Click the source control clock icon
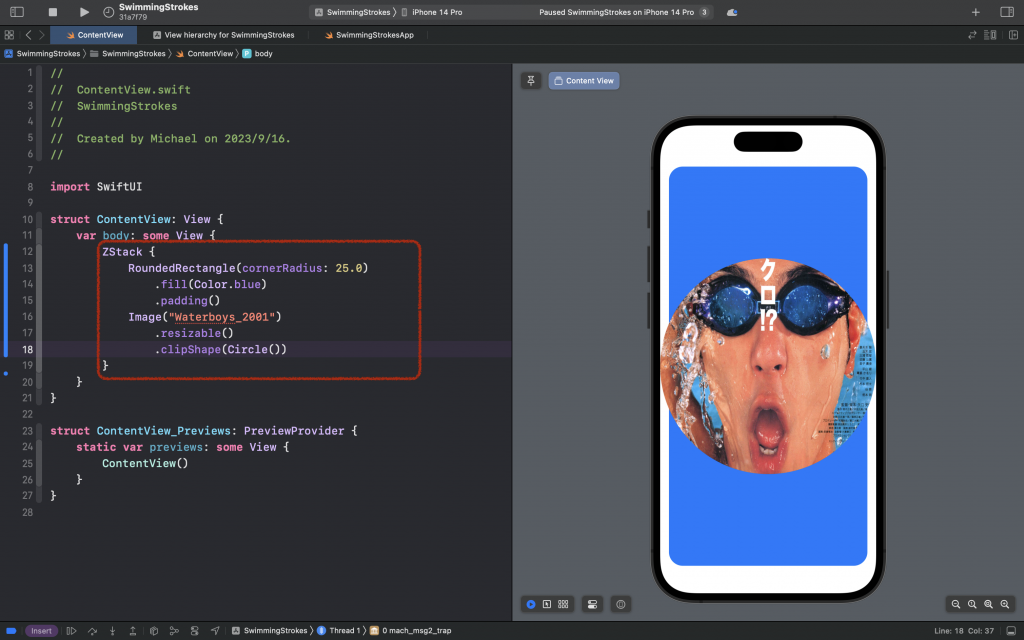This screenshot has width=1024, height=640. [108, 12]
